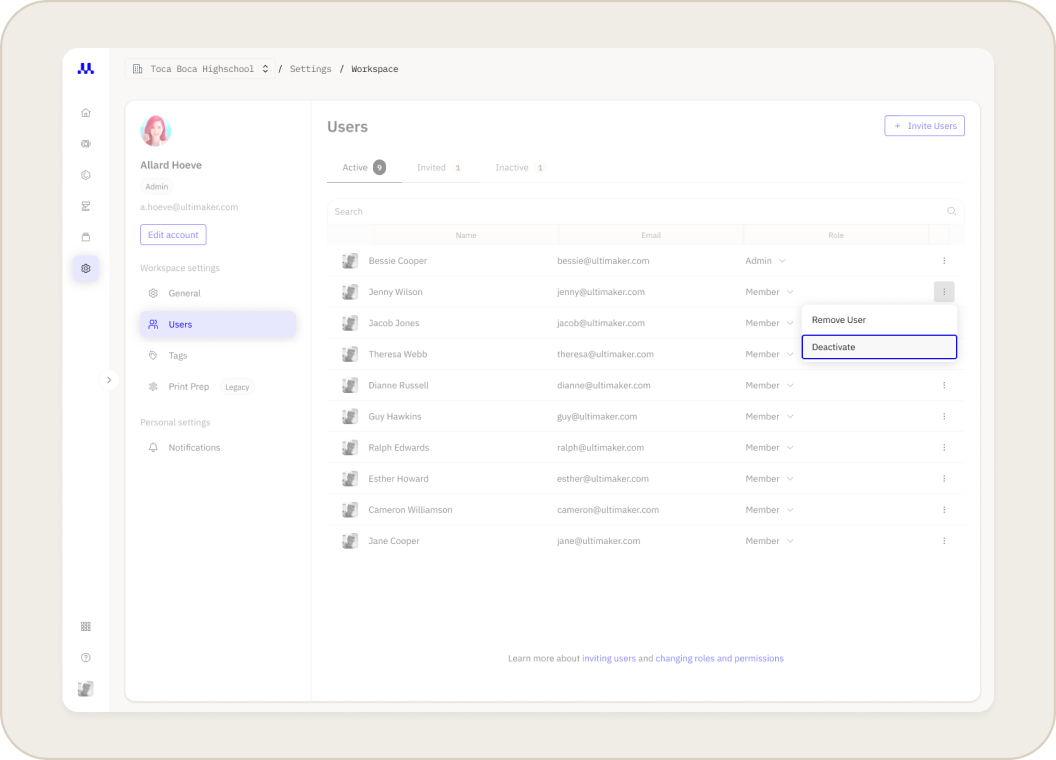The height and width of the screenshot is (760, 1056).
Task: Click the Edit account button
Action: 173,234
